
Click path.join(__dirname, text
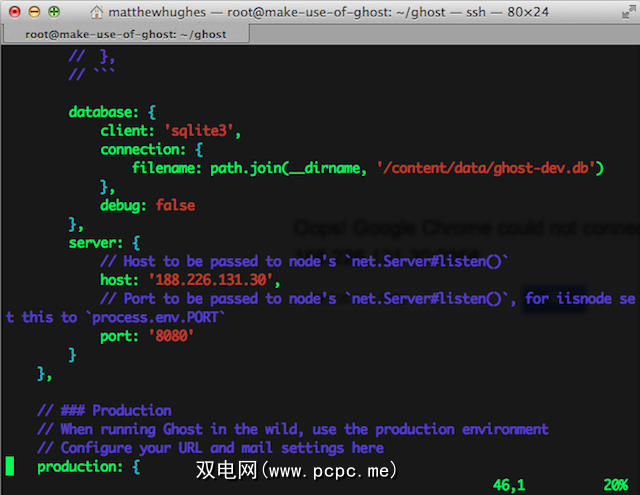288,168
